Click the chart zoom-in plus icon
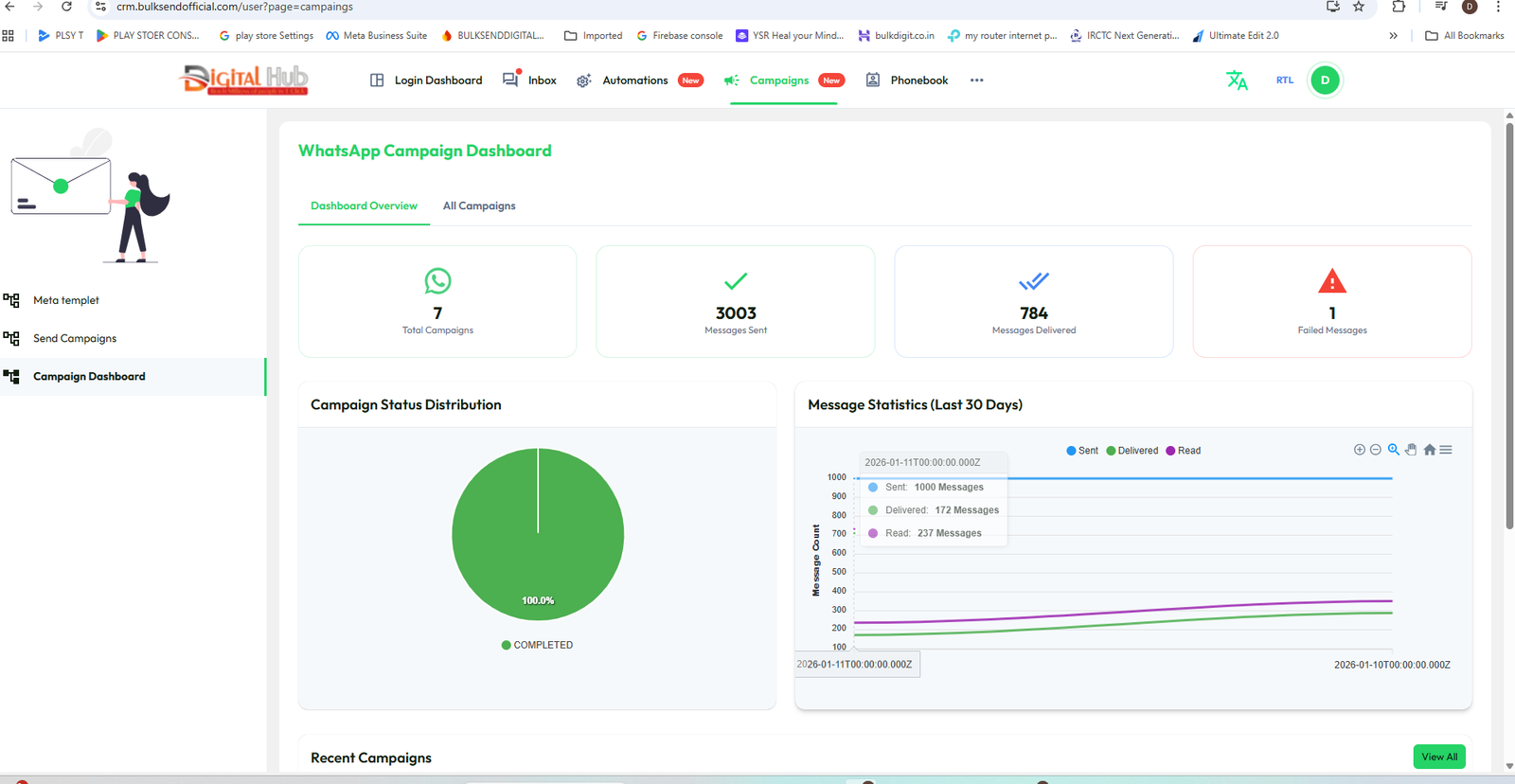The image size is (1515, 784). click(1359, 450)
